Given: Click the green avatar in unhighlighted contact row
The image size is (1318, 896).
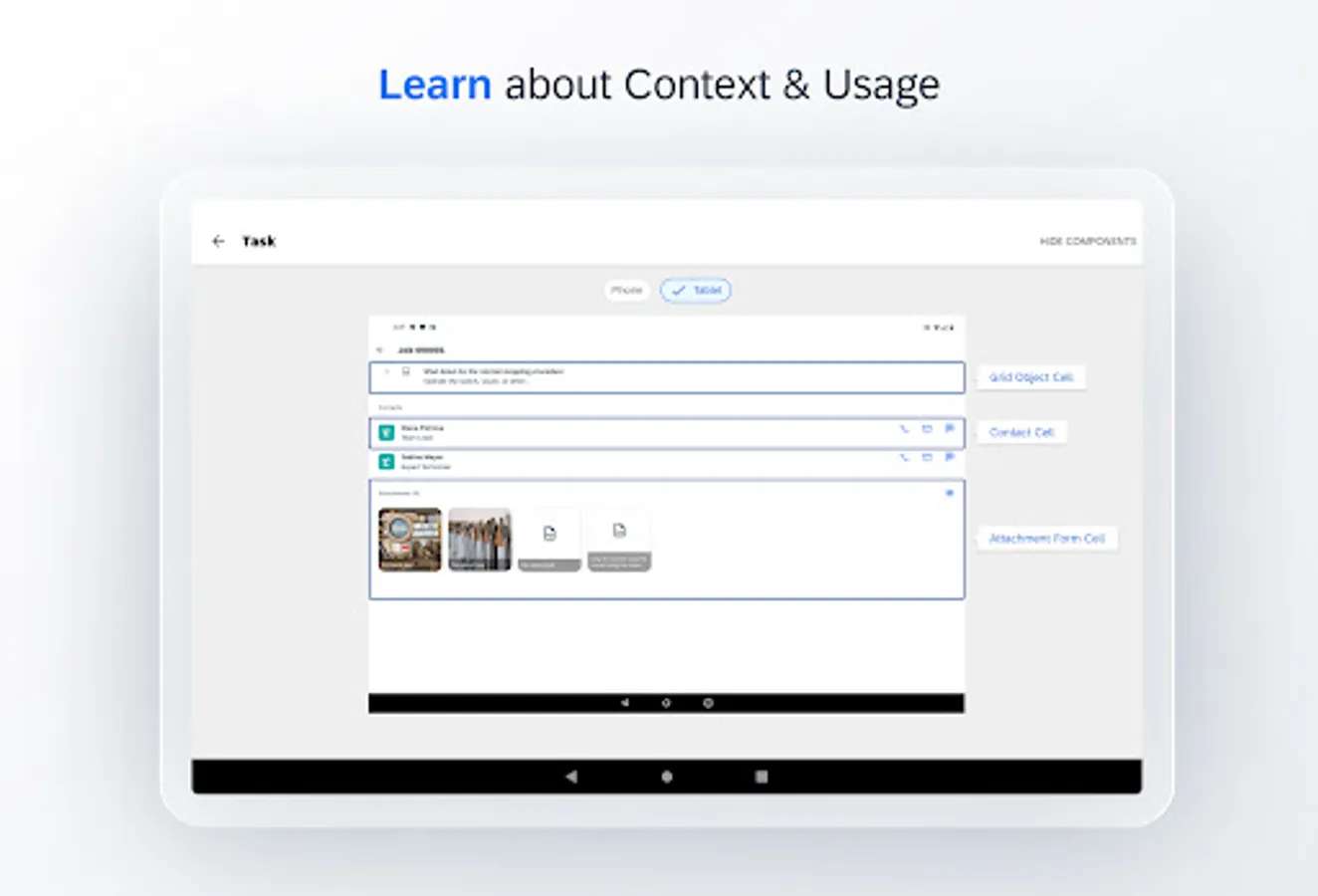Looking at the screenshot, I should [386, 462].
